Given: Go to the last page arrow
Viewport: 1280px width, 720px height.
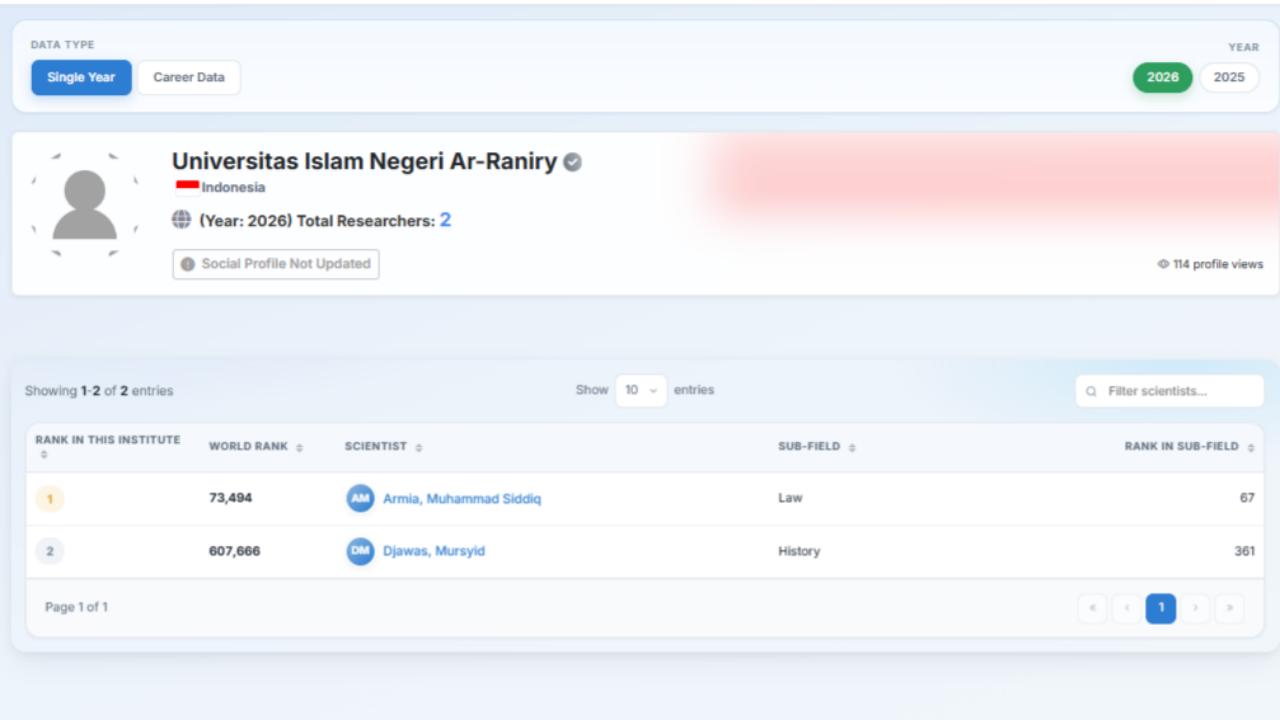Looking at the screenshot, I should pyautogui.click(x=1229, y=608).
